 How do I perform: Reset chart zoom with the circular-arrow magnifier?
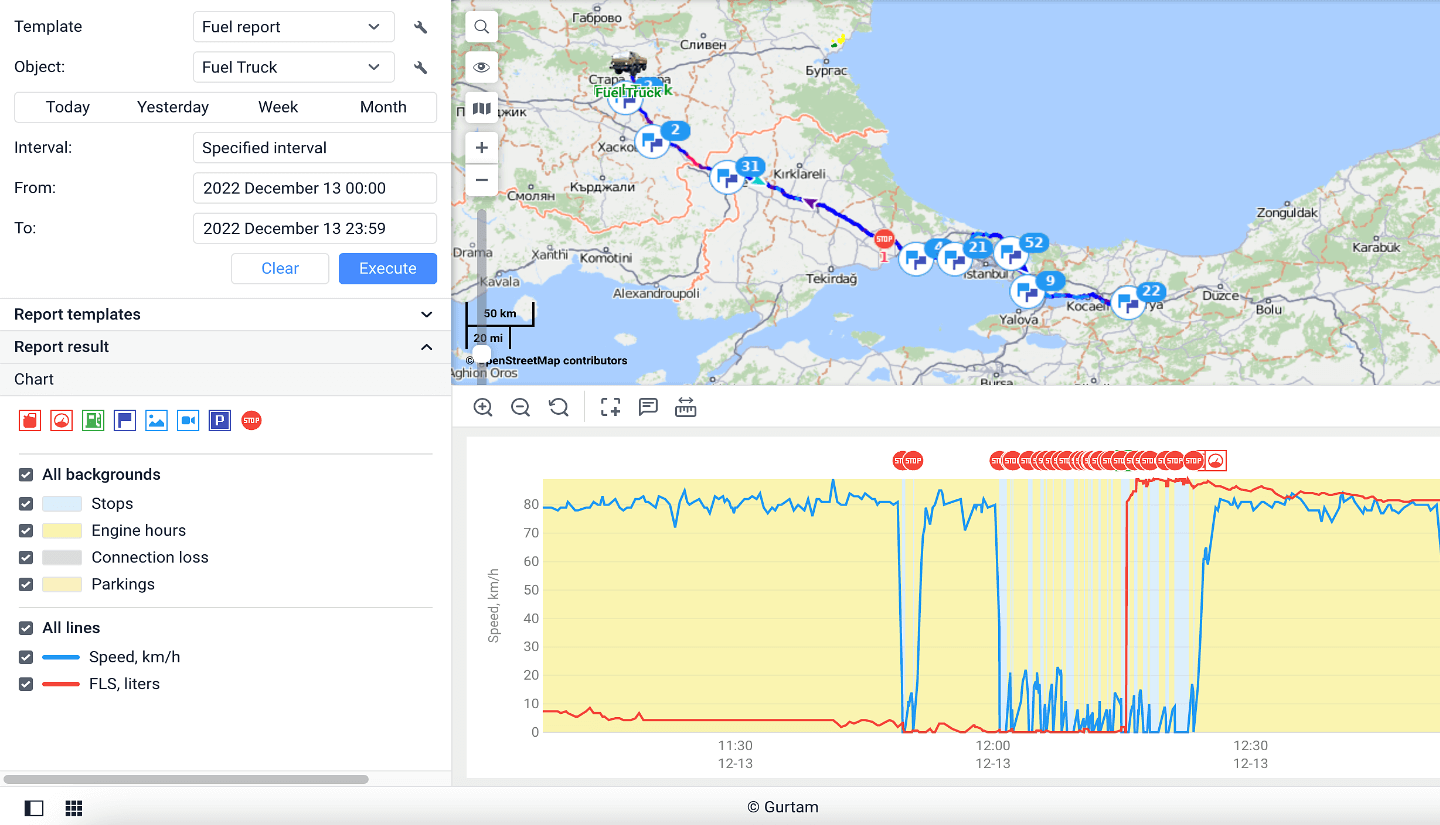click(x=559, y=407)
